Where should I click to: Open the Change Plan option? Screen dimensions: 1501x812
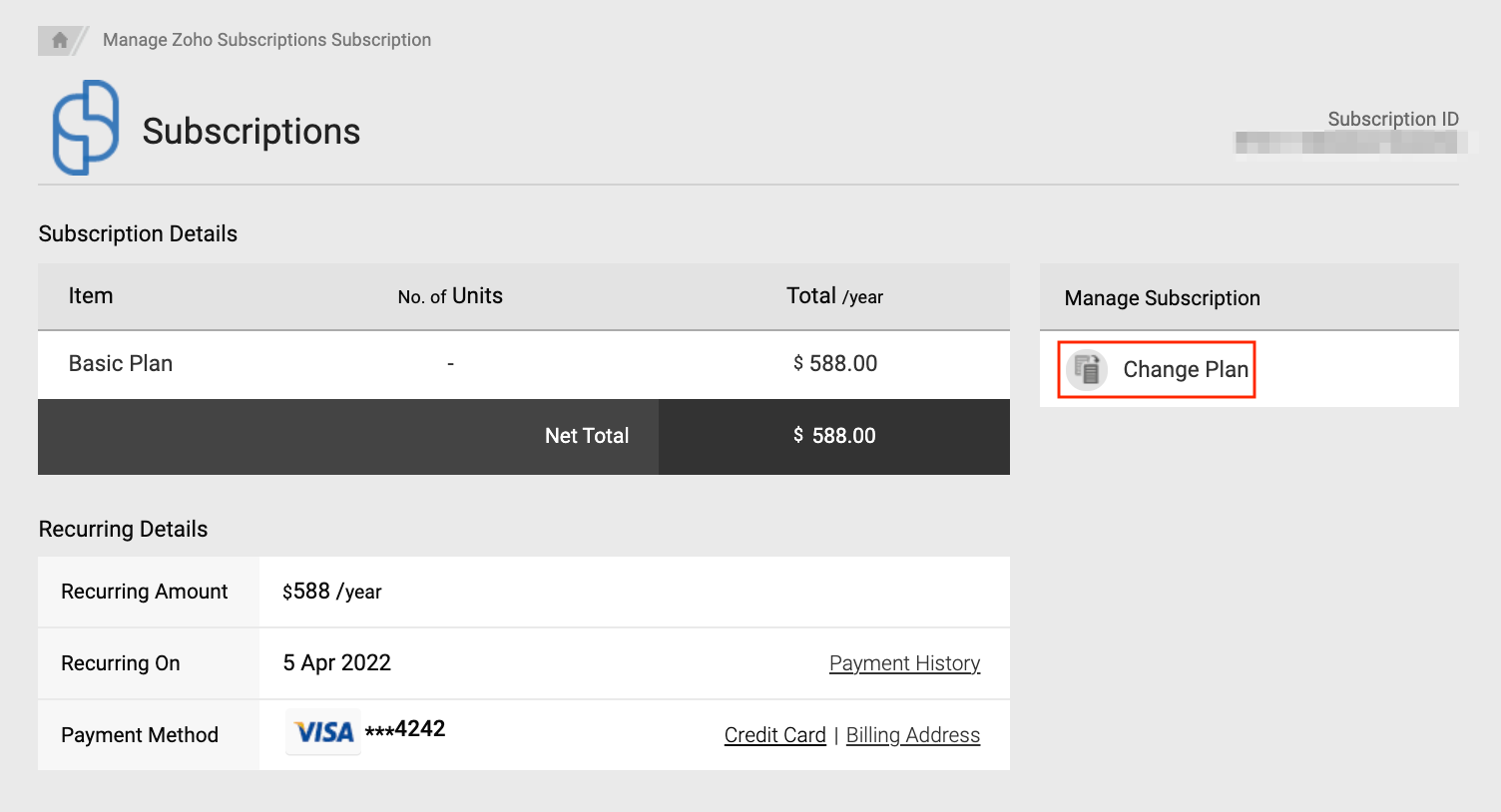(1185, 369)
